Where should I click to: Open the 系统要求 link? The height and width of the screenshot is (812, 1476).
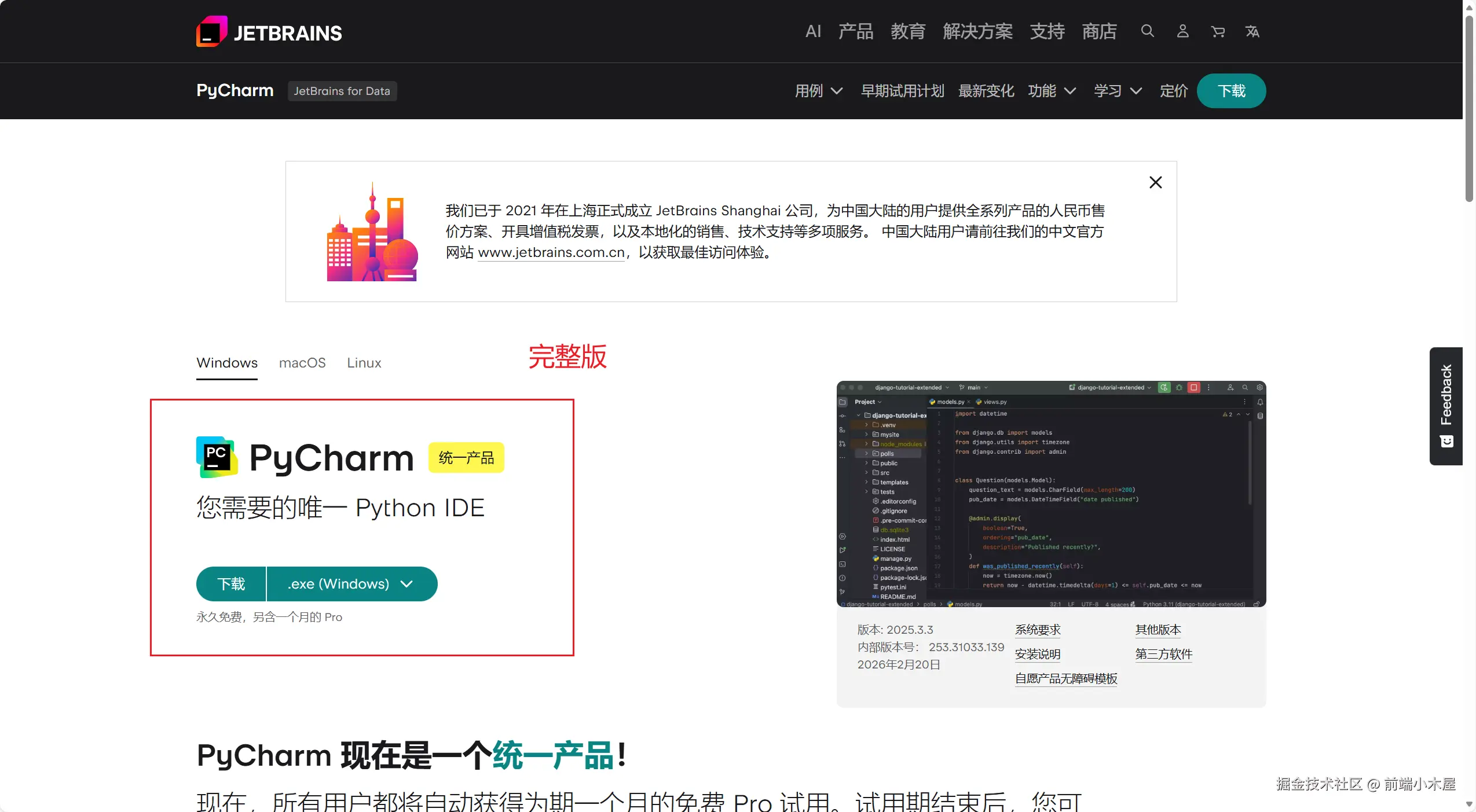pyautogui.click(x=1037, y=630)
